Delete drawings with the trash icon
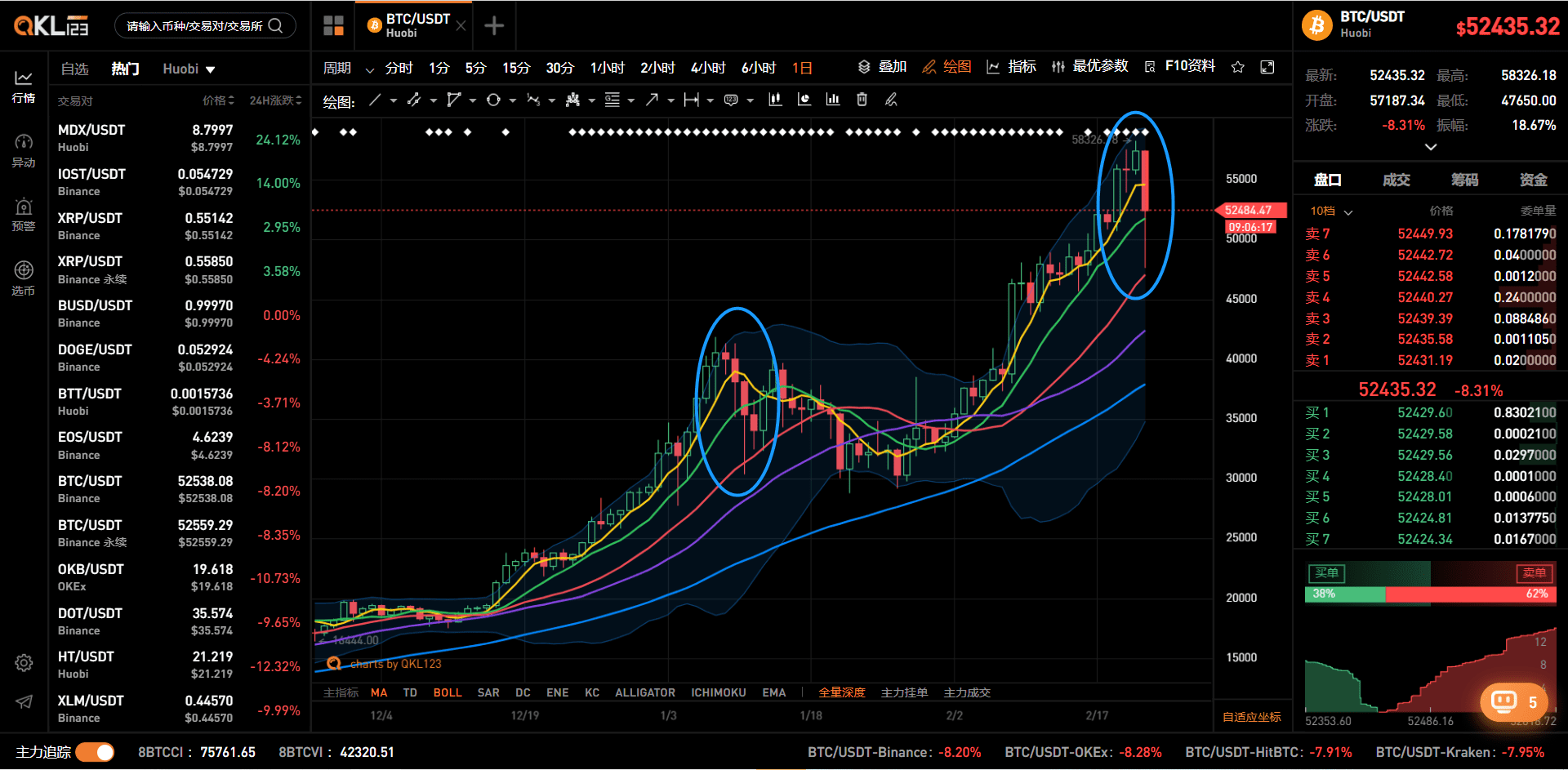Screen dimensions: 1568x770 point(862,100)
